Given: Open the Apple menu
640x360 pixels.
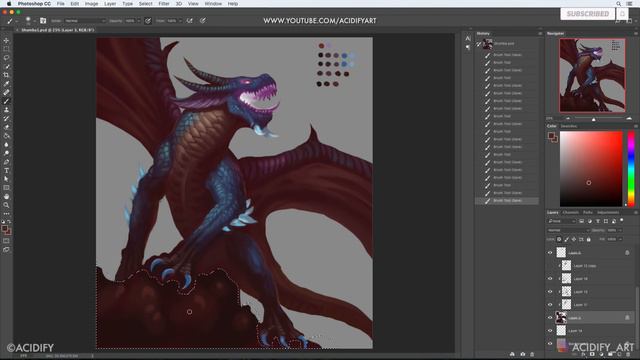Looking at the screenshot, I should (9, 4).
